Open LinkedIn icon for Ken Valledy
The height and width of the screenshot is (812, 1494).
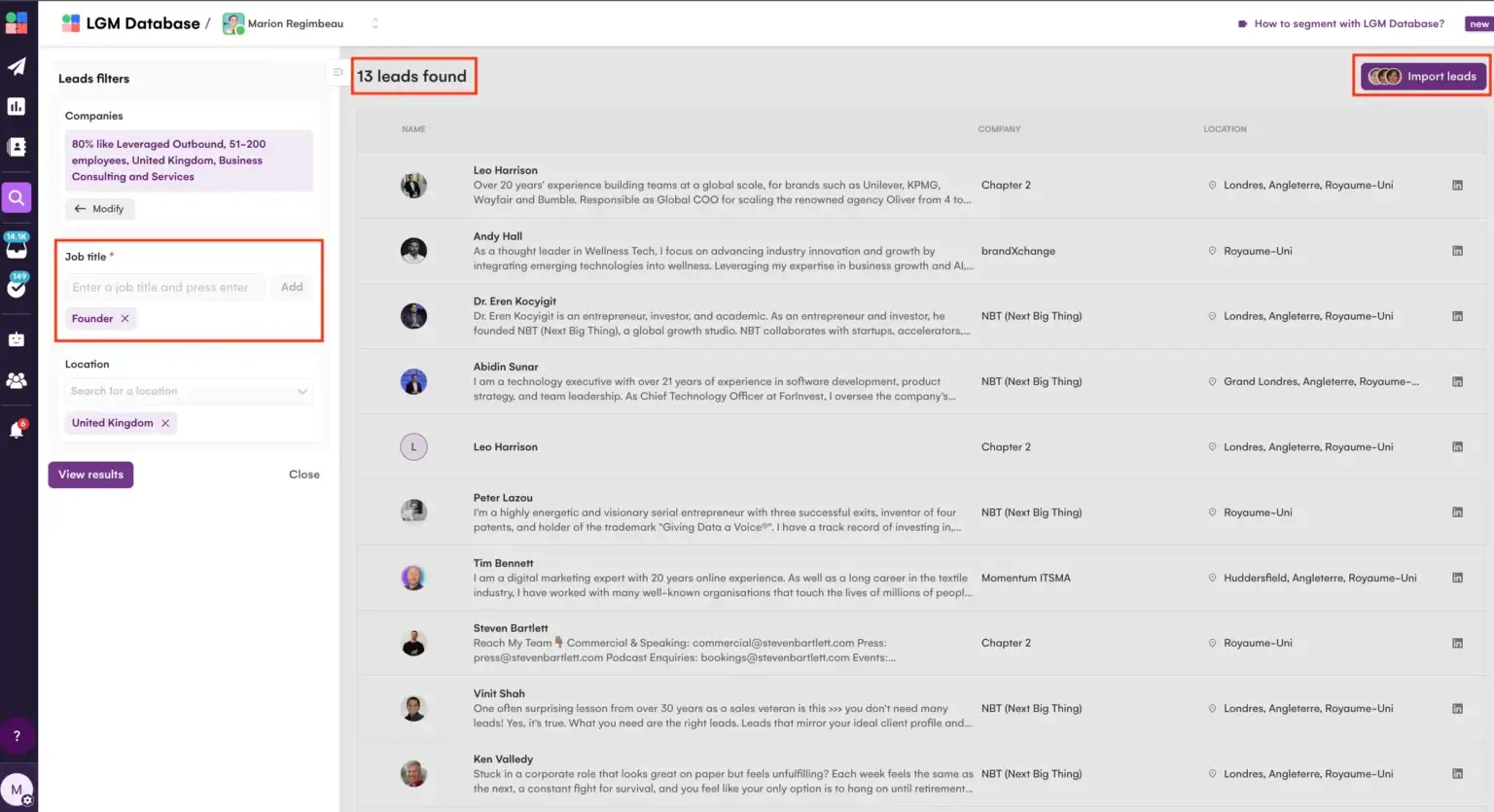tap(1457, 774)
